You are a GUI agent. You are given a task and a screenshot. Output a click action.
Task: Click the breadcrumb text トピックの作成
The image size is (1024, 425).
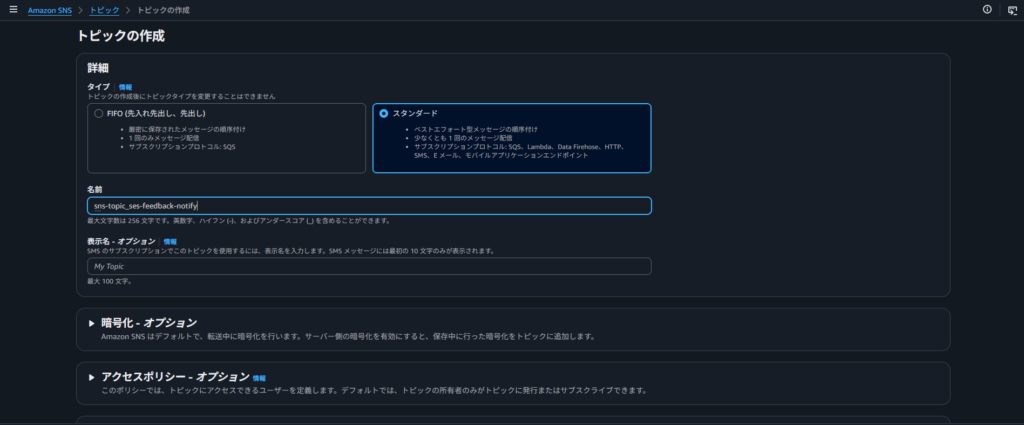click(163, 10)
